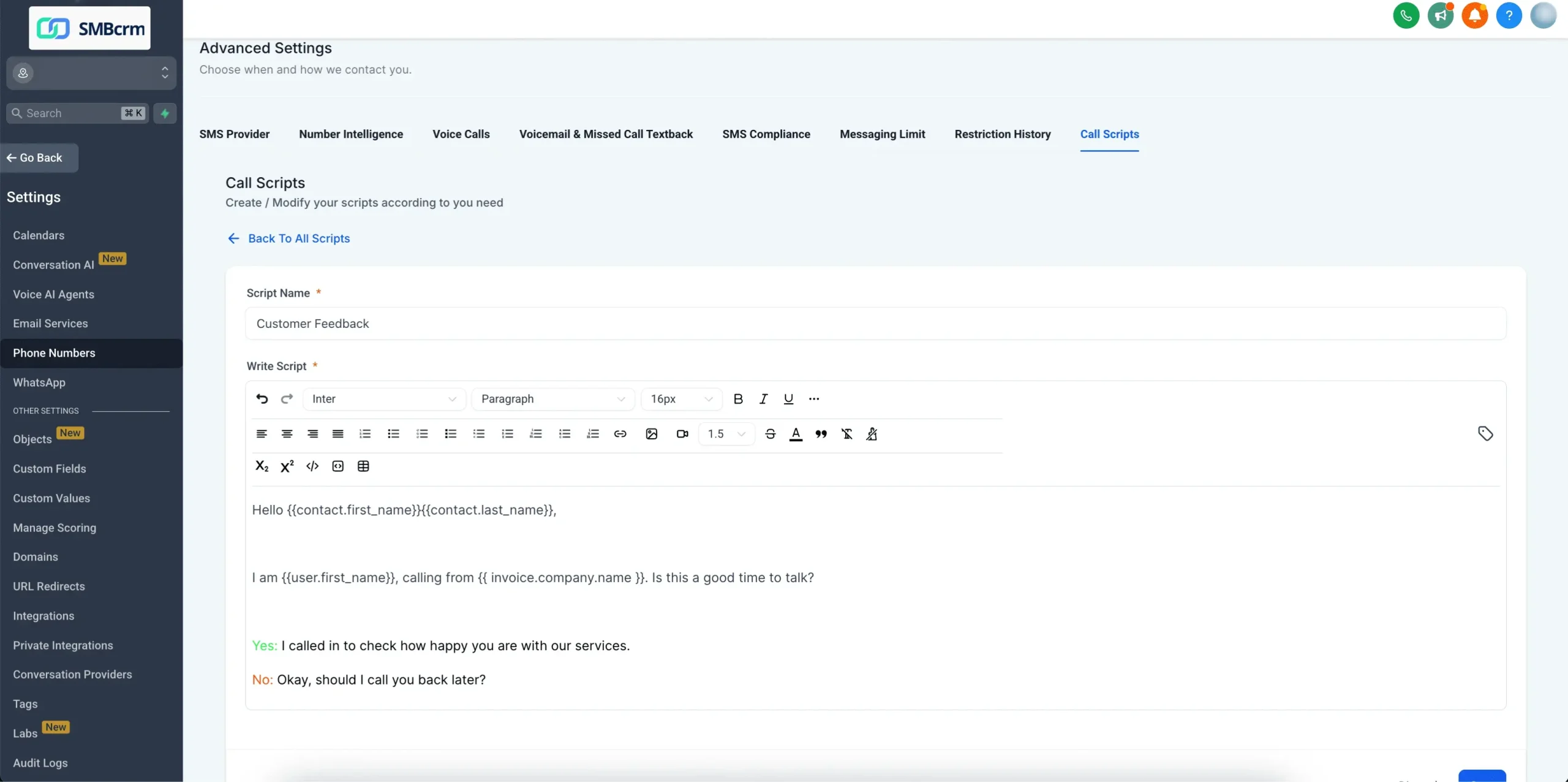This screenshot has height=782, width=1568.
Task: Open Integrations settings
Action: [43, 616]
